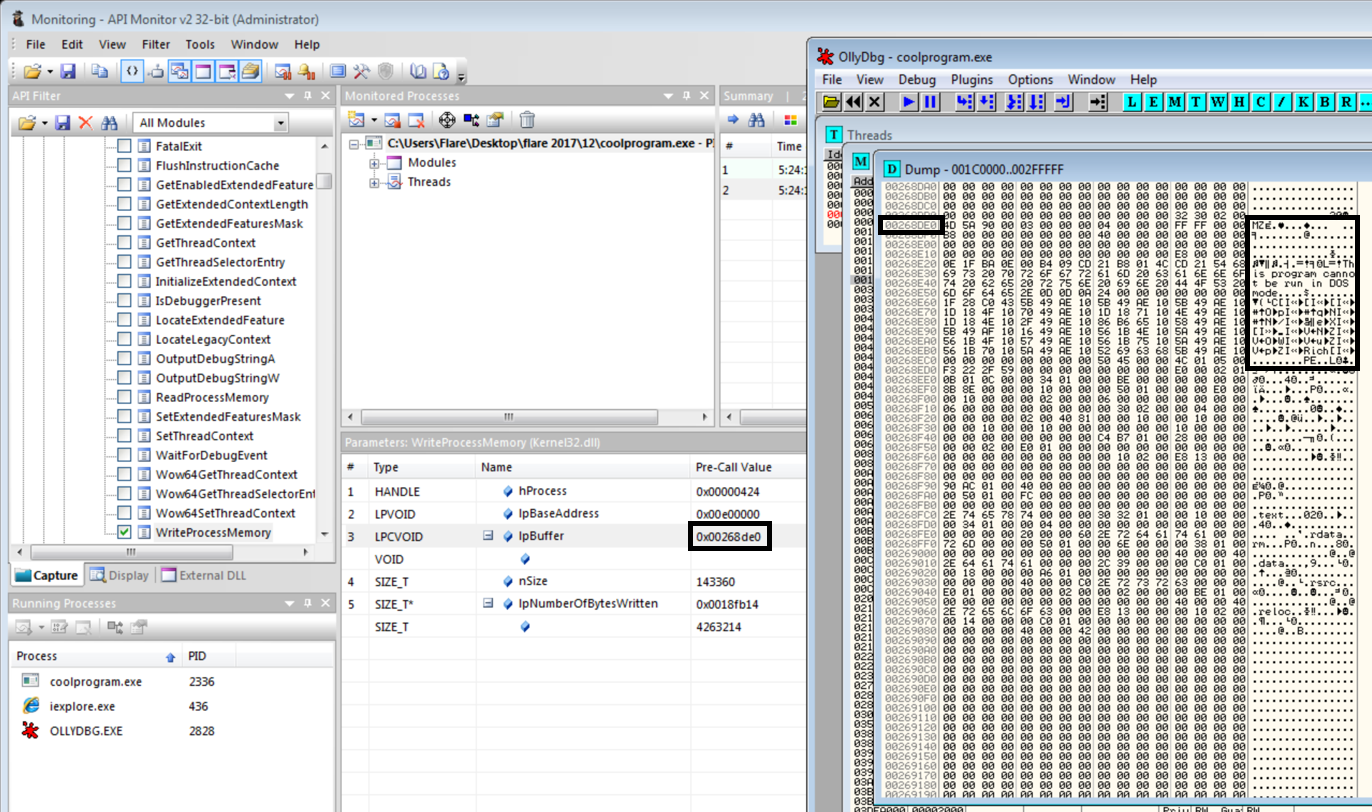The image size is (1372, 812).
Task: Open the dropdown arrow beside main toolbar Open icon
Action: 49,72
